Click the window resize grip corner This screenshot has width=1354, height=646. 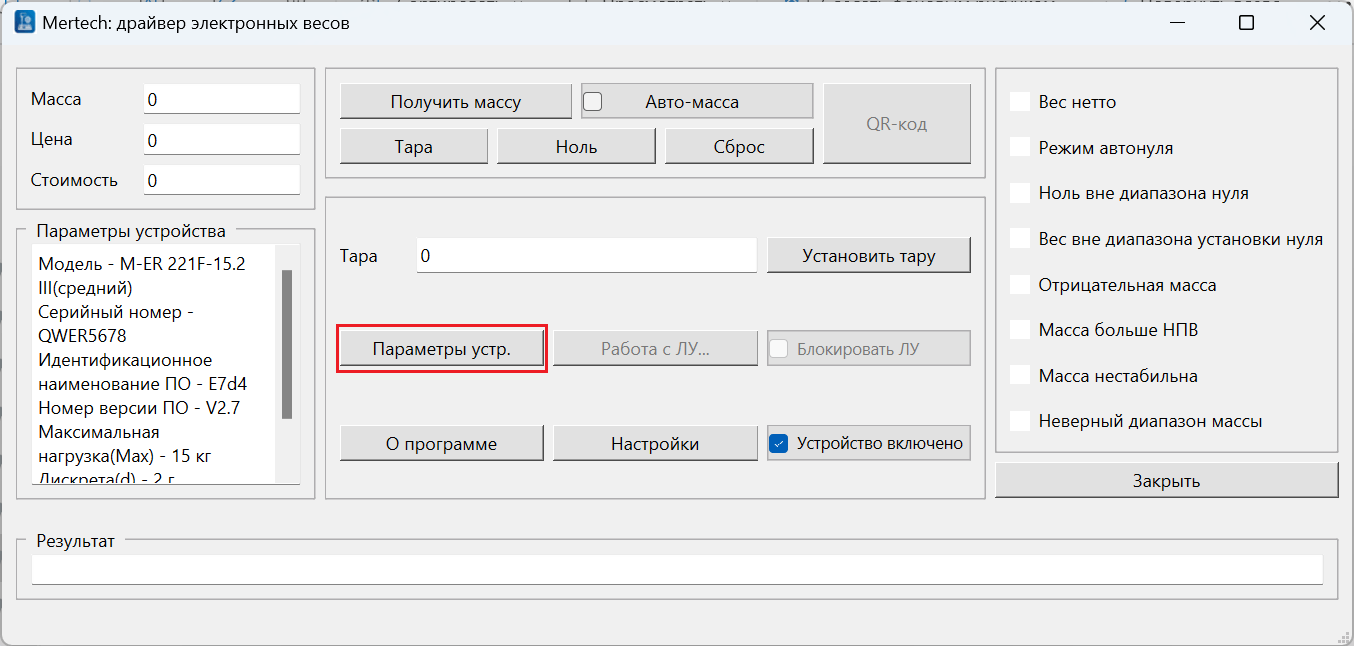tap(1343, 636)
